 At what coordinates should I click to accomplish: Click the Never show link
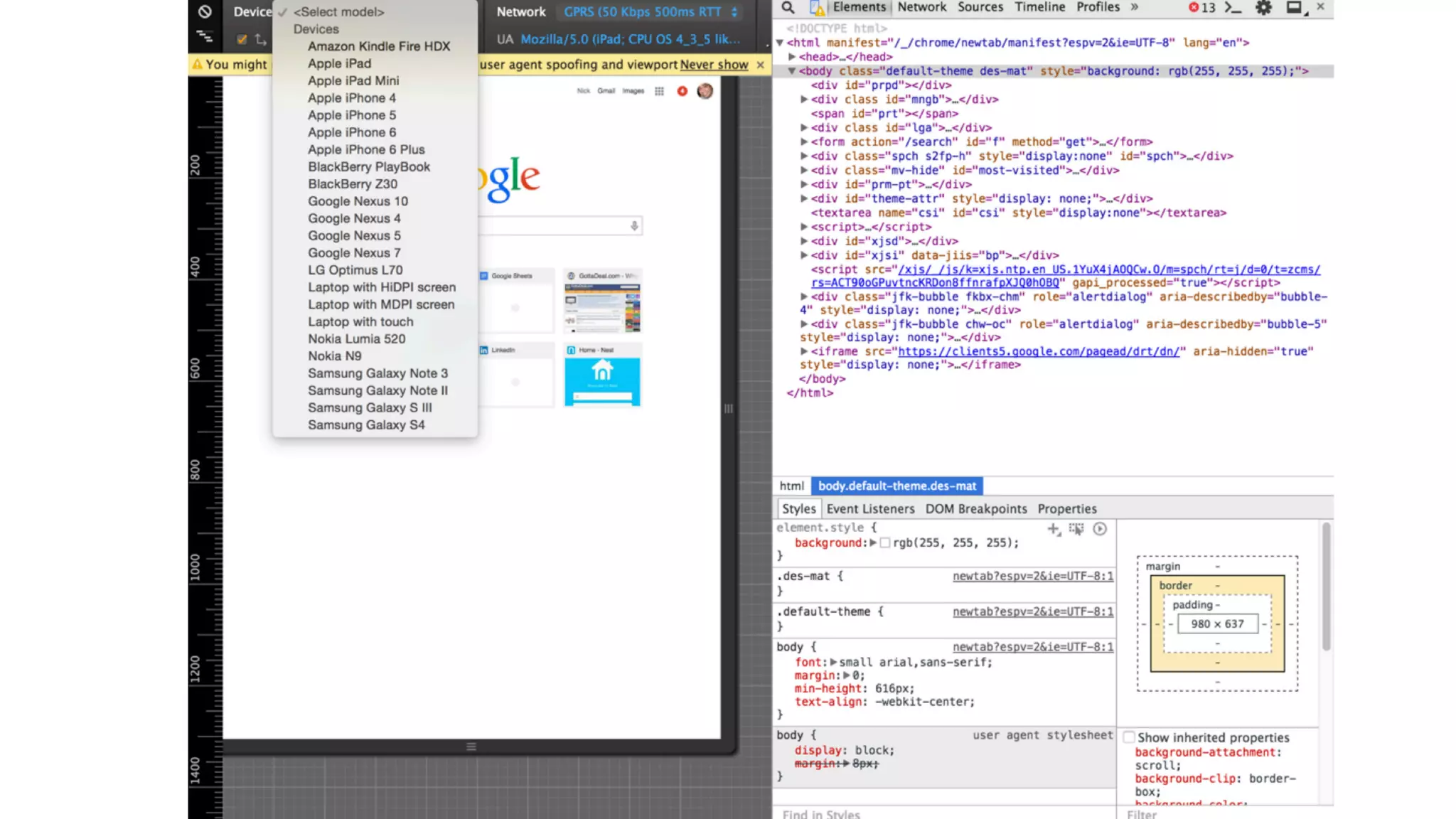point(714,65)
